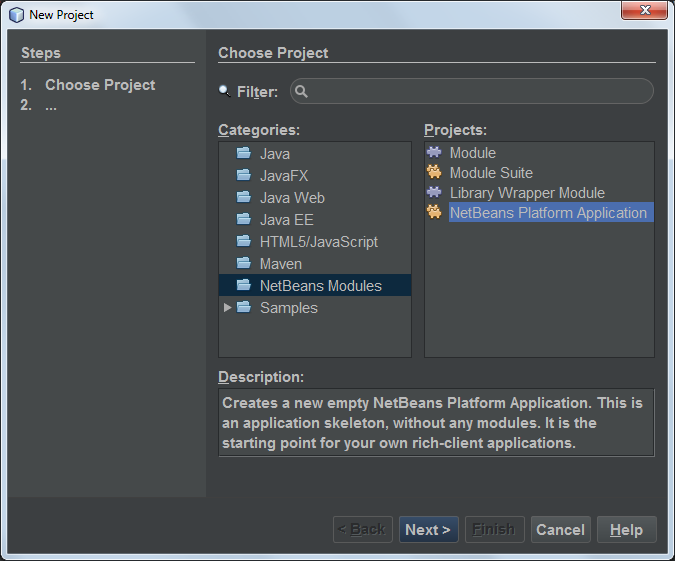Click the NetBeans Platform Application icon
The width and height of the screenshot is (675, 561).
pyautogui.click(x=434, y=213)
